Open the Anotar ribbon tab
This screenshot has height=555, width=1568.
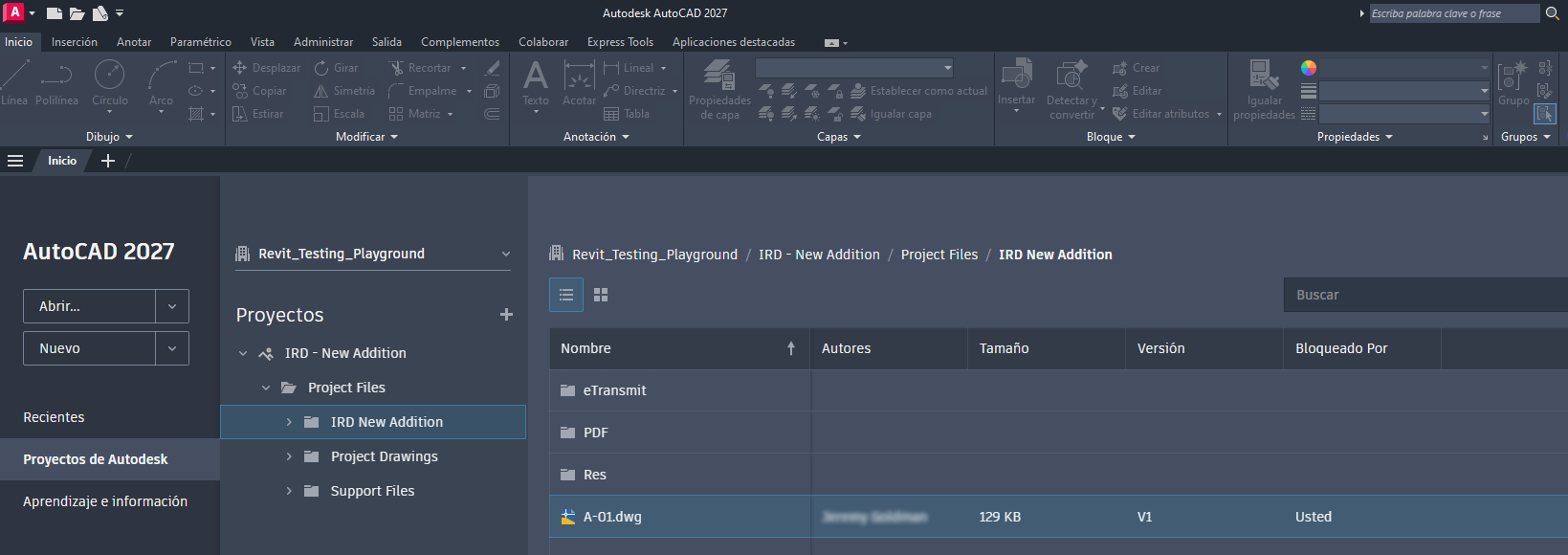134,42
